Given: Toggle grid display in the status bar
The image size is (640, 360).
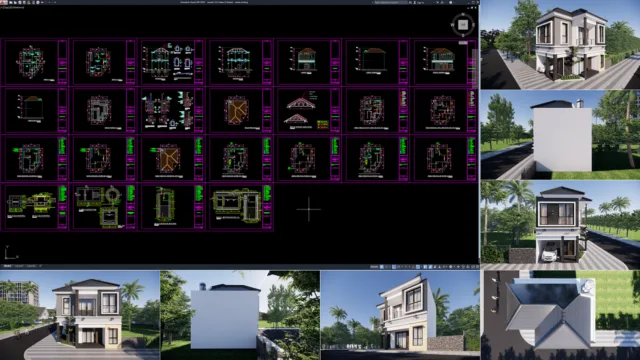Looking at the screenshot, I should tap(382, 267).
